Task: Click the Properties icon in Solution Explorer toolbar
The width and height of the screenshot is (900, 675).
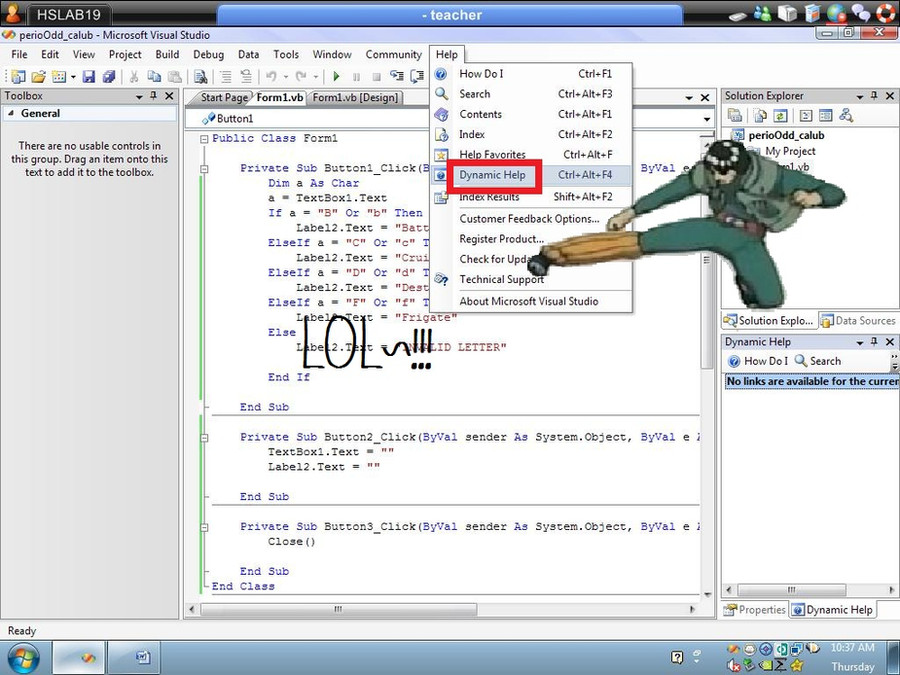Action: click(x=735, y=115)
